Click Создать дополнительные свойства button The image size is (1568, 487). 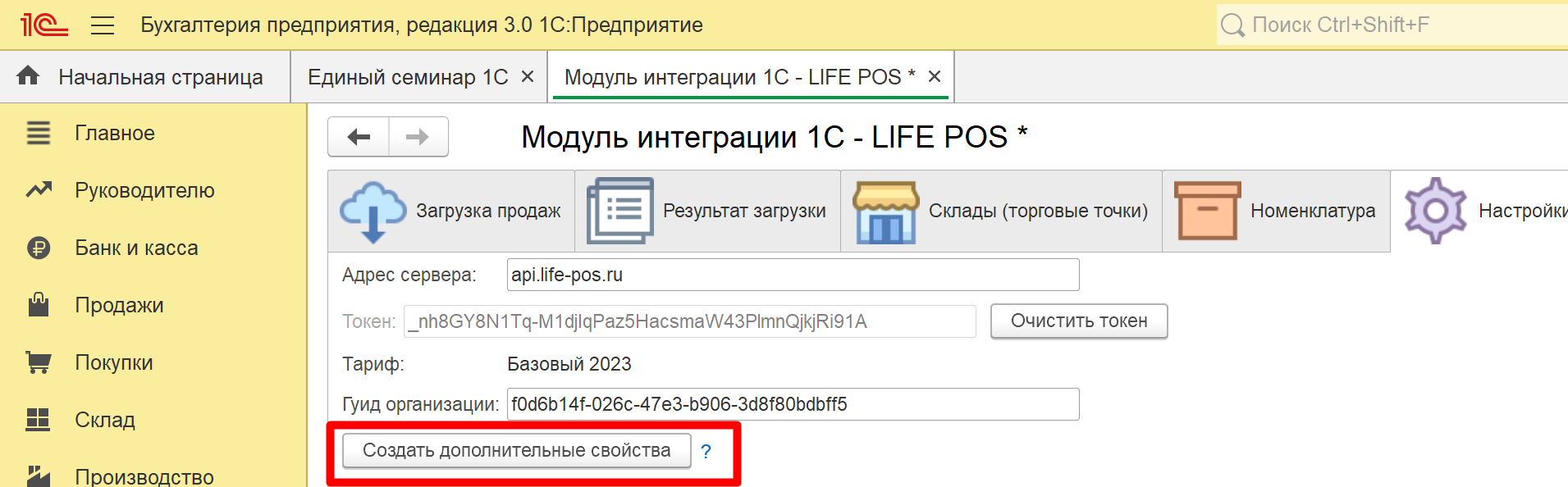point(517,450)
